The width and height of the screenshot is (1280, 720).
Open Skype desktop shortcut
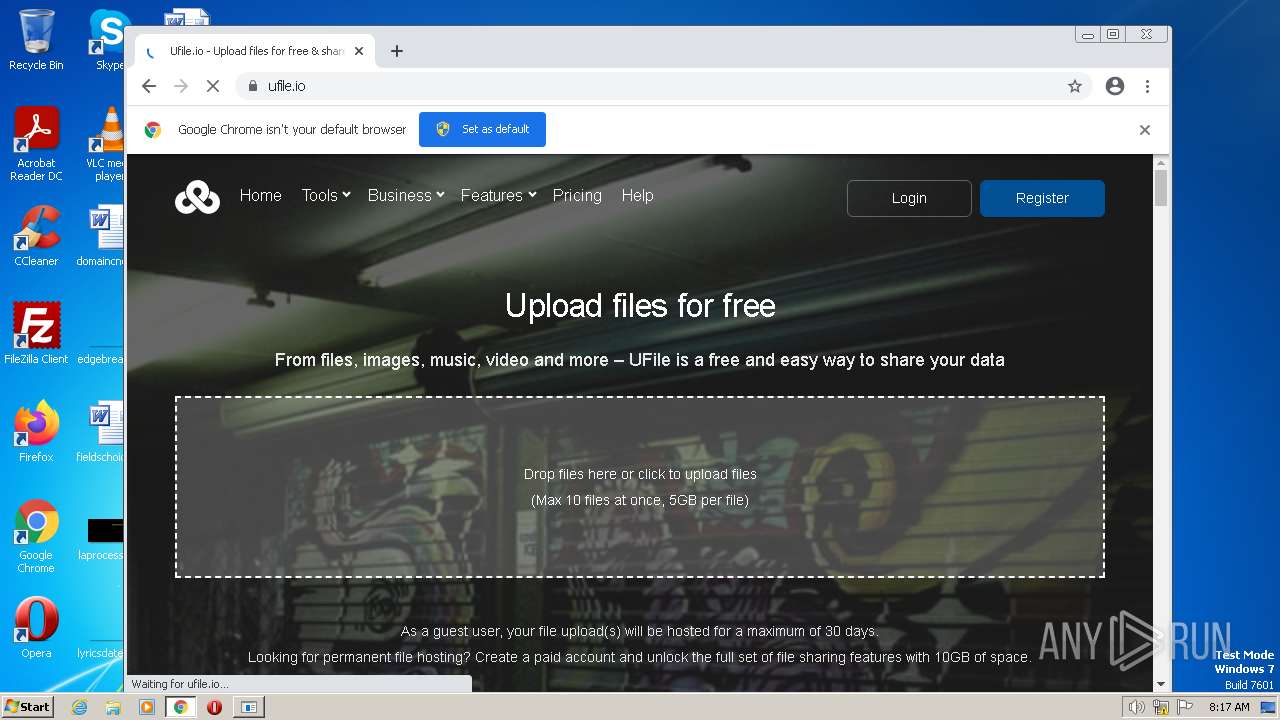point(108,40)
